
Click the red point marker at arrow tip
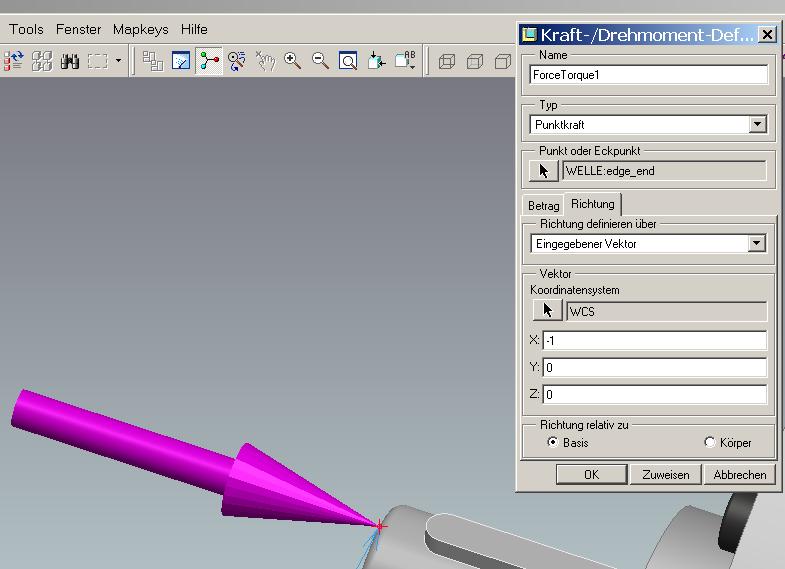(x=380, y=526)
